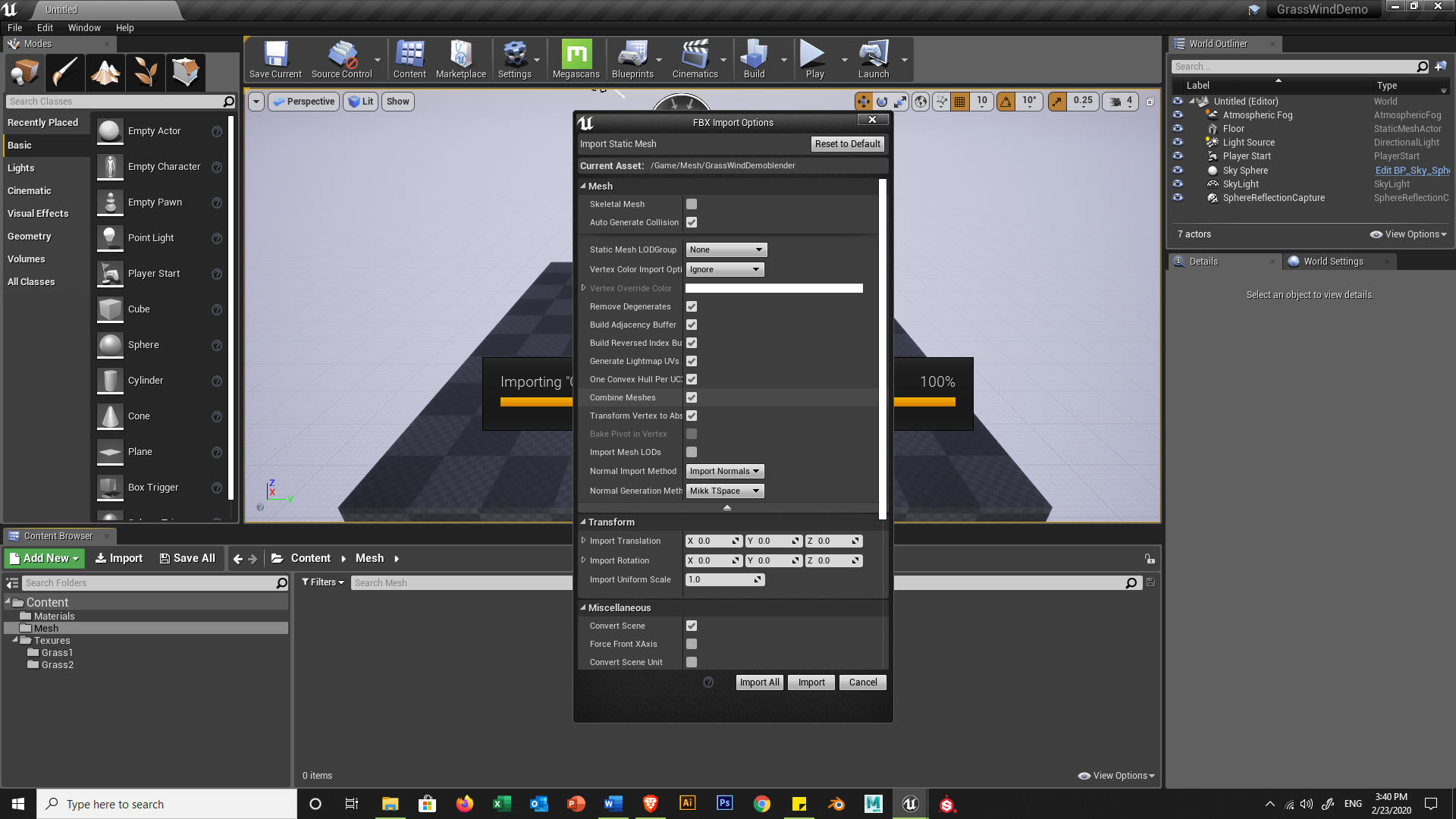Enable the Skeletal Mesh checkbox
The width and height of the screenshot is (1456, 819).
(692, 204)
